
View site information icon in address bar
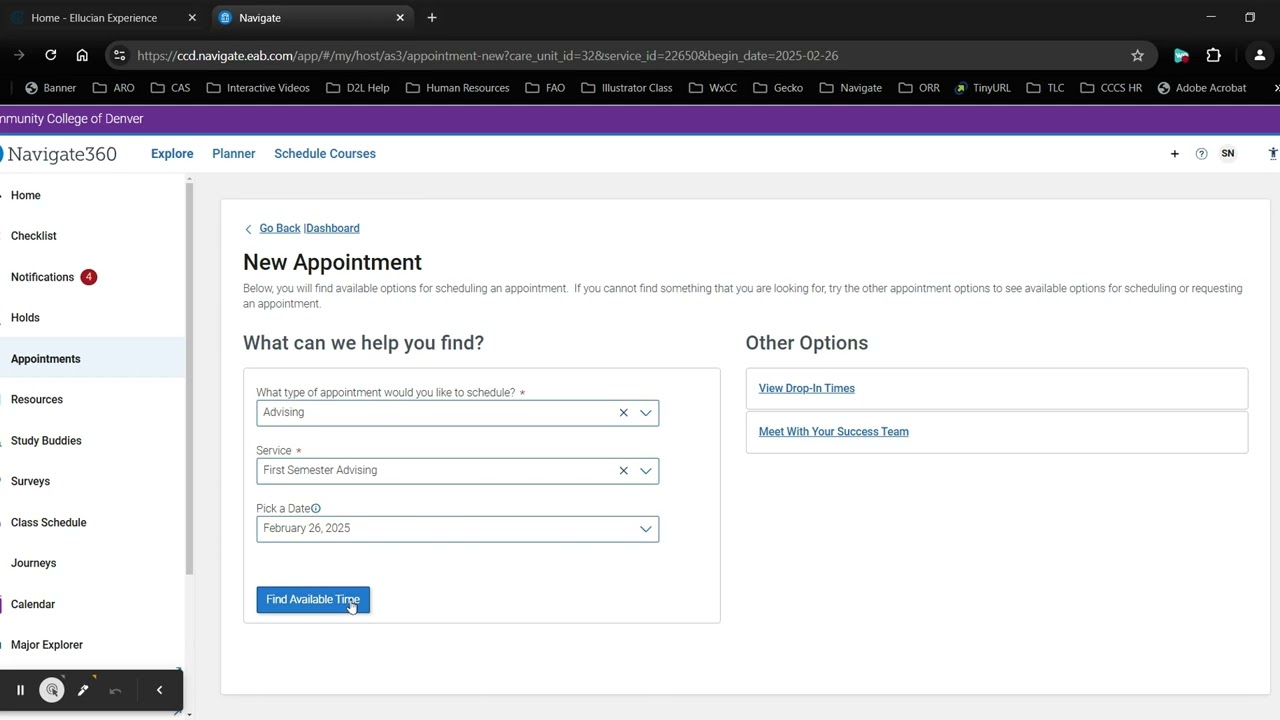coord(119,56)
